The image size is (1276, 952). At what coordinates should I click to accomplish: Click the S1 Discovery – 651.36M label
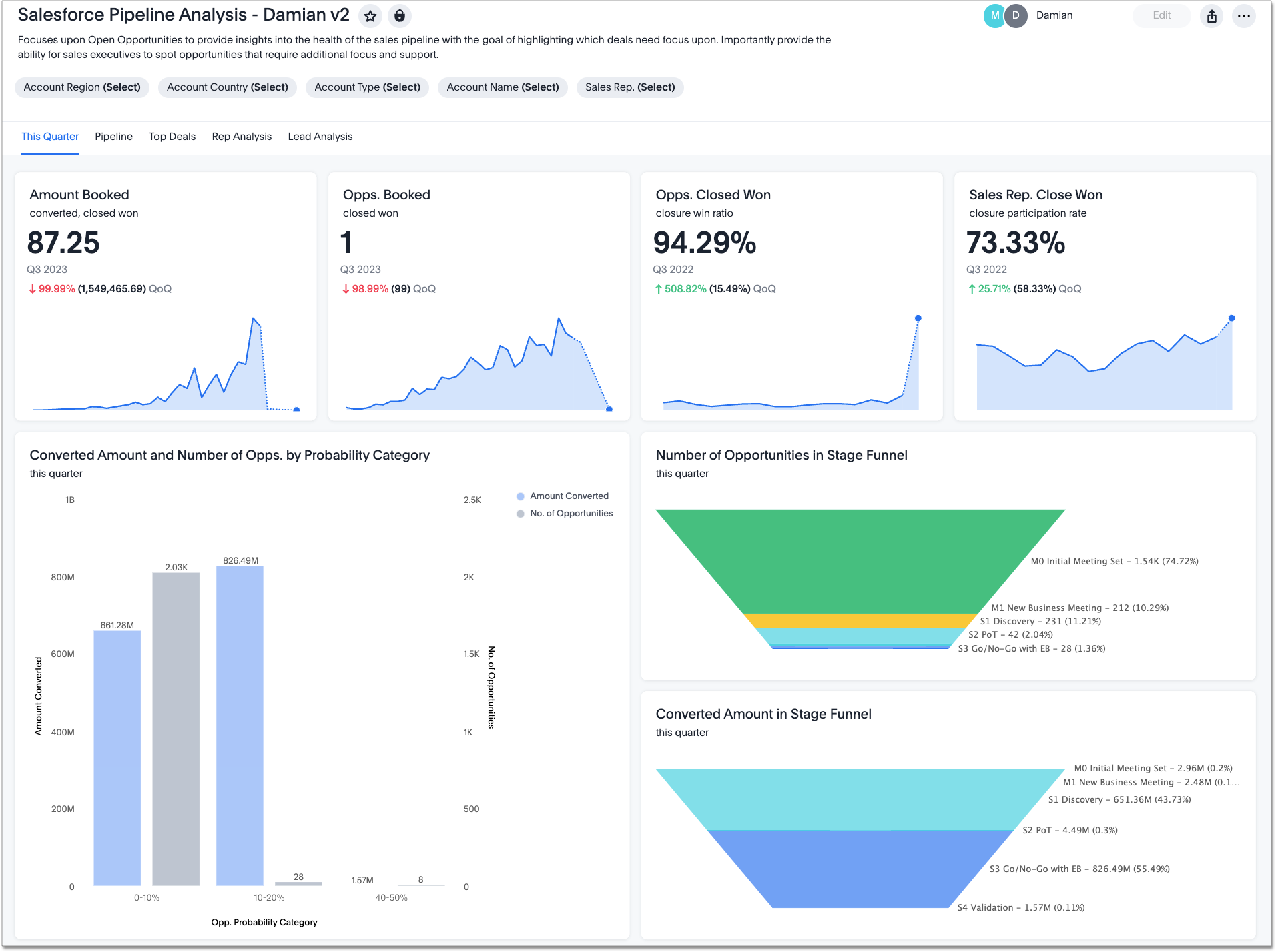pos(1119,800)
